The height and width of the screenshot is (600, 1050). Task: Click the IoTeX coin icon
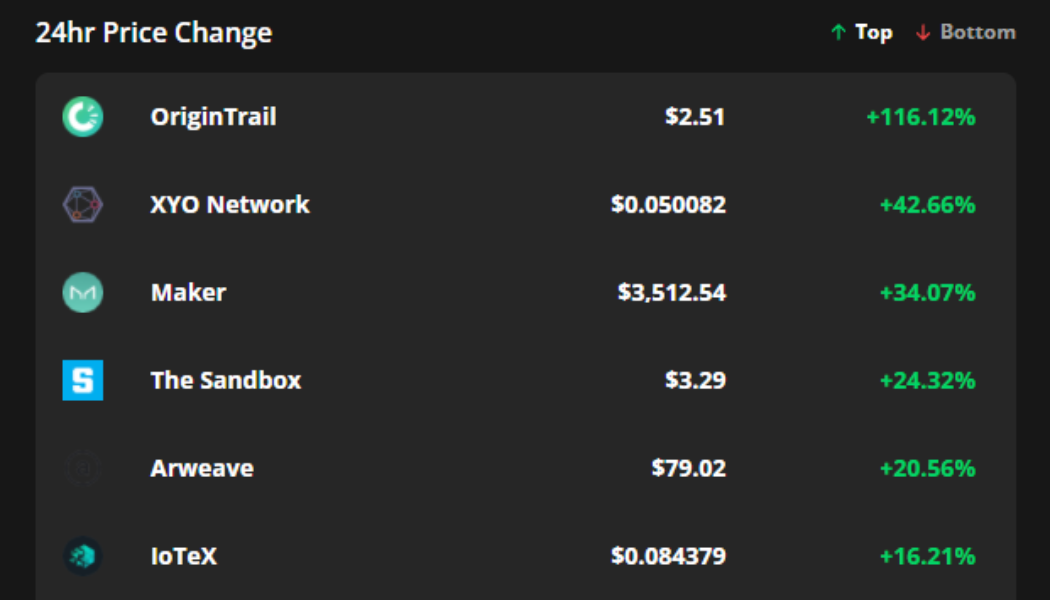(82, 556)
